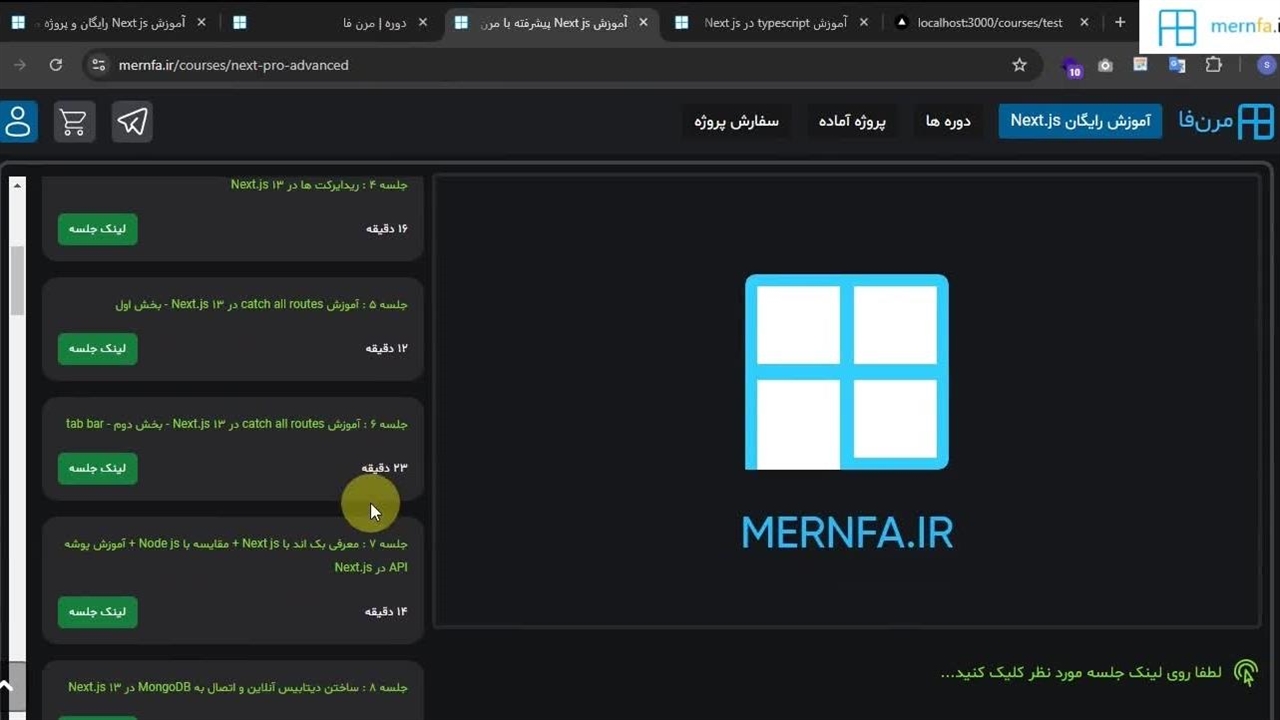
Task: Open session 5 link (catch all routes بخش اول)
Action: point(97,348)
